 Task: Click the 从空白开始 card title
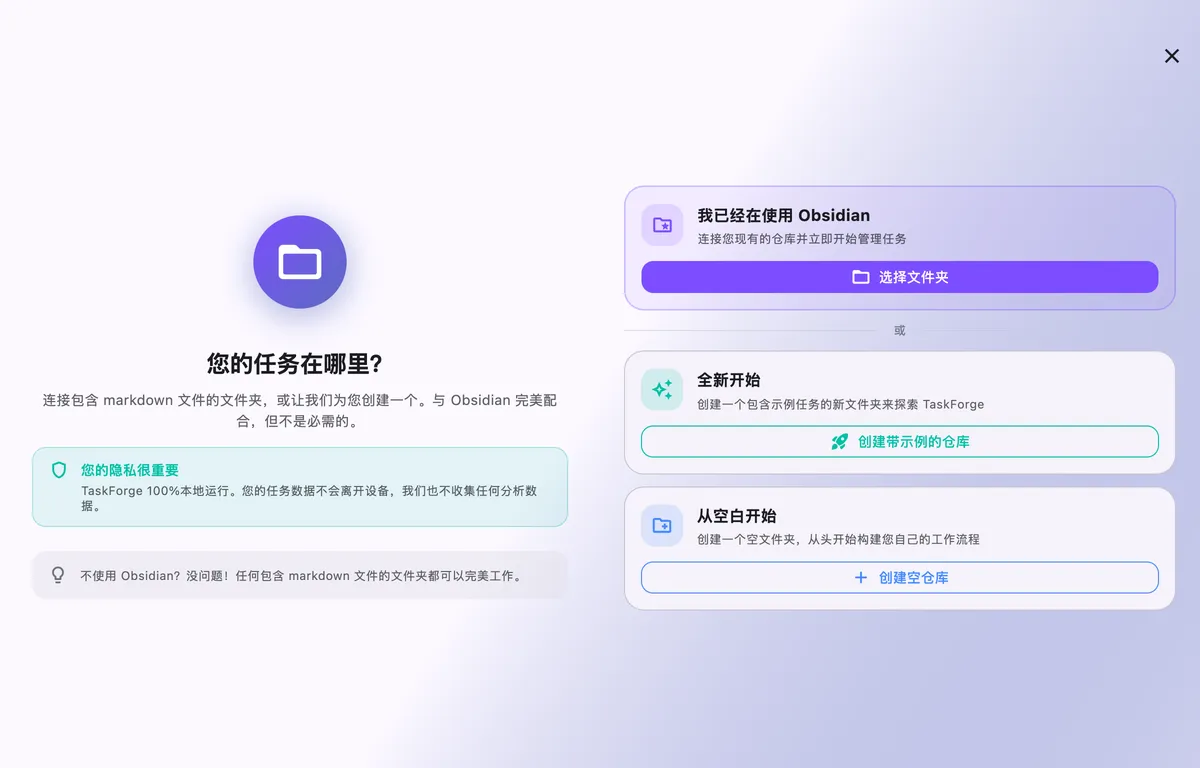click(736, 516)
